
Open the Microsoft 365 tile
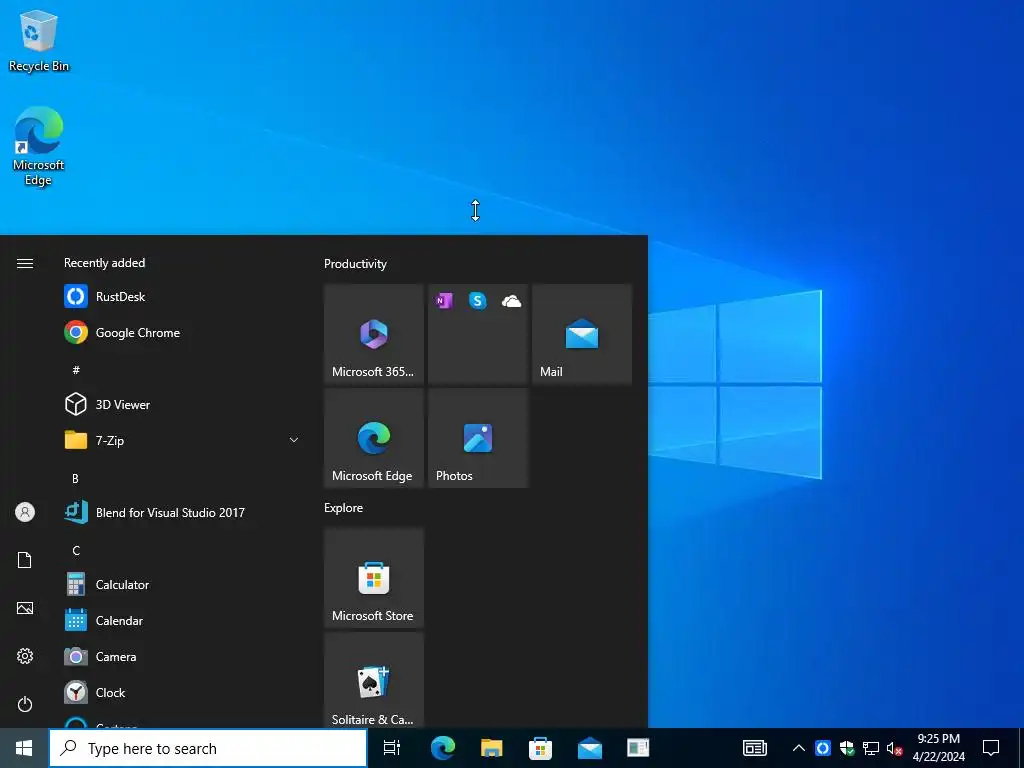tap(374, 334)
